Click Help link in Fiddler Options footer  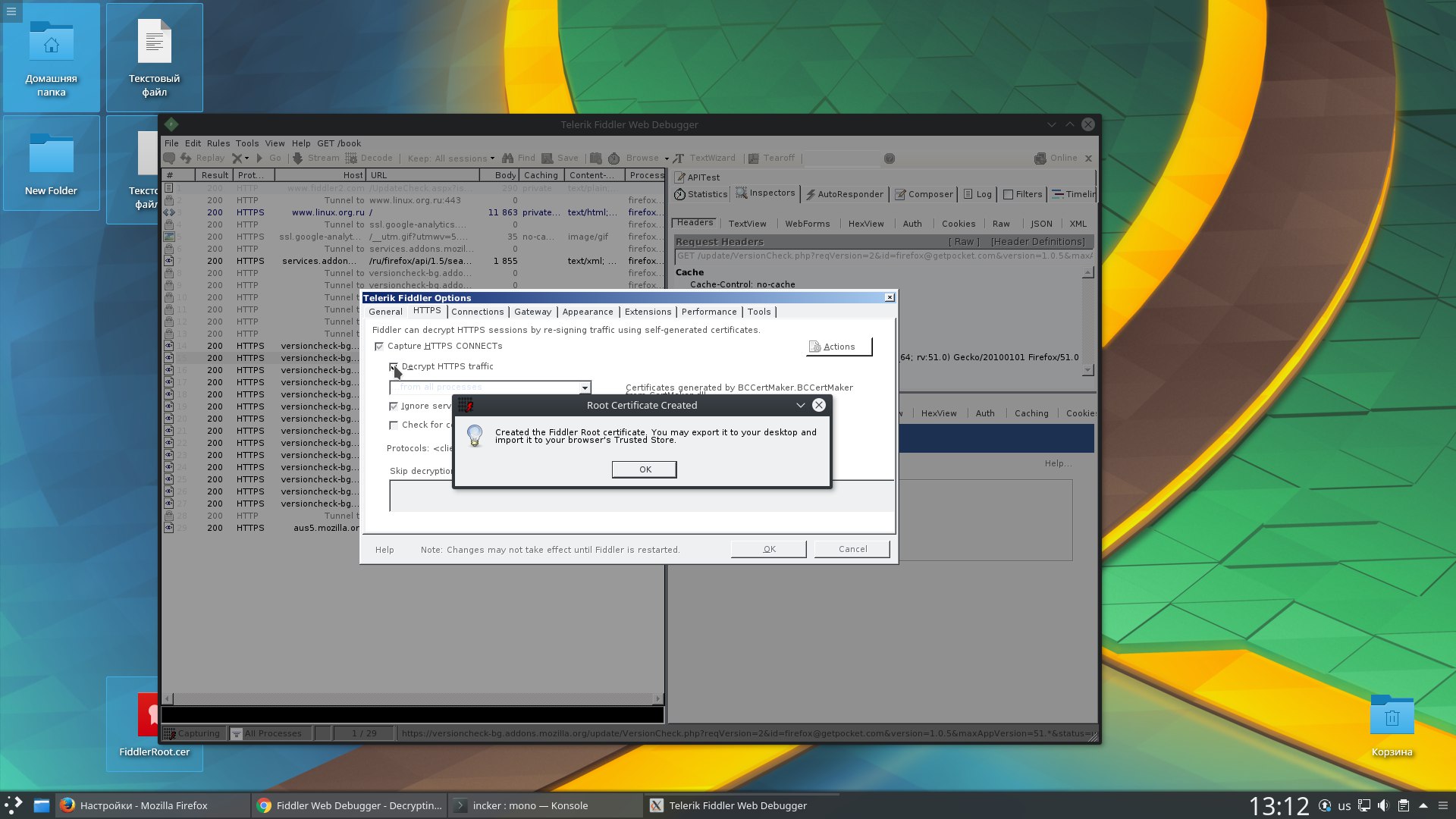384,550
